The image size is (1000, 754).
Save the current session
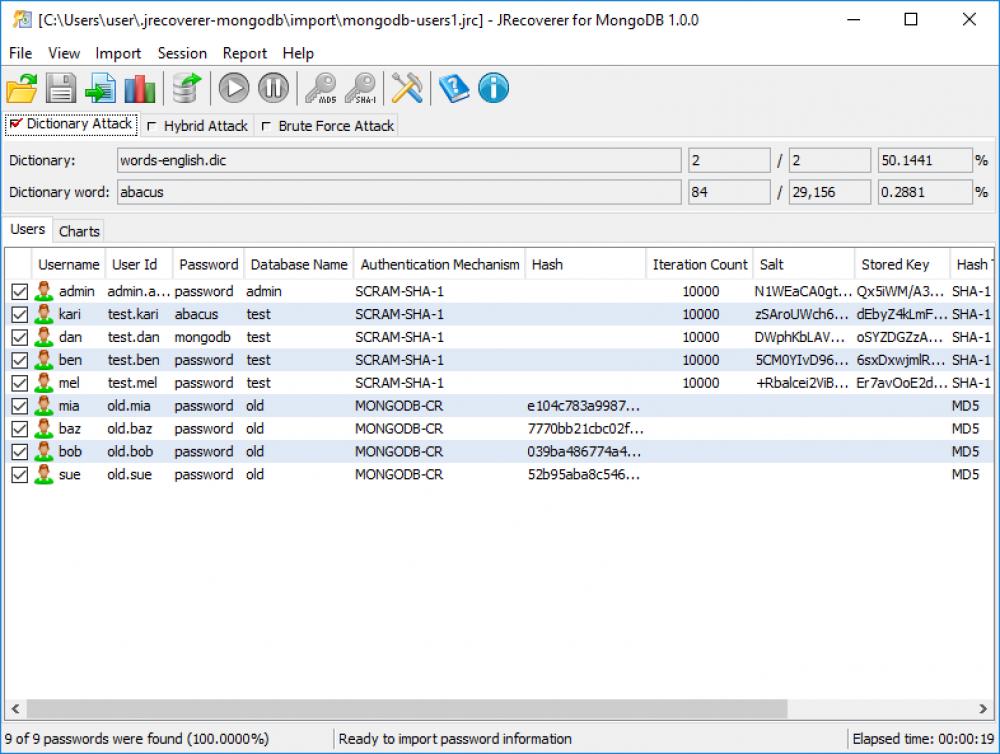pos(60,88)
